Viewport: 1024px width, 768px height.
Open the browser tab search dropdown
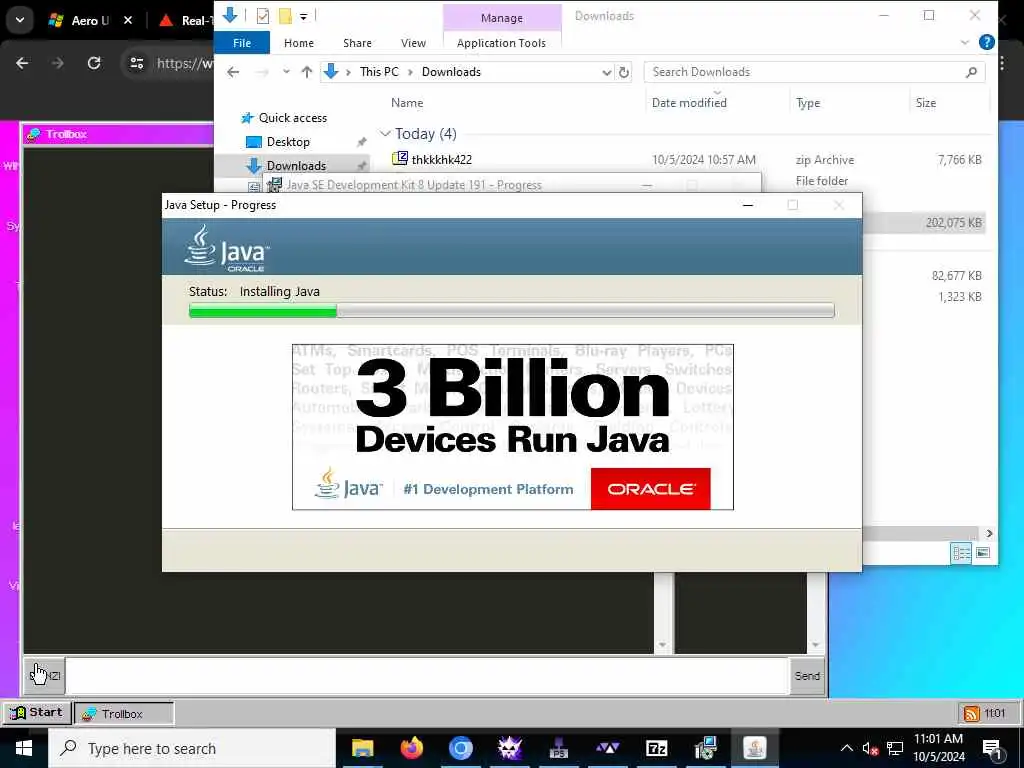(20, 20)
